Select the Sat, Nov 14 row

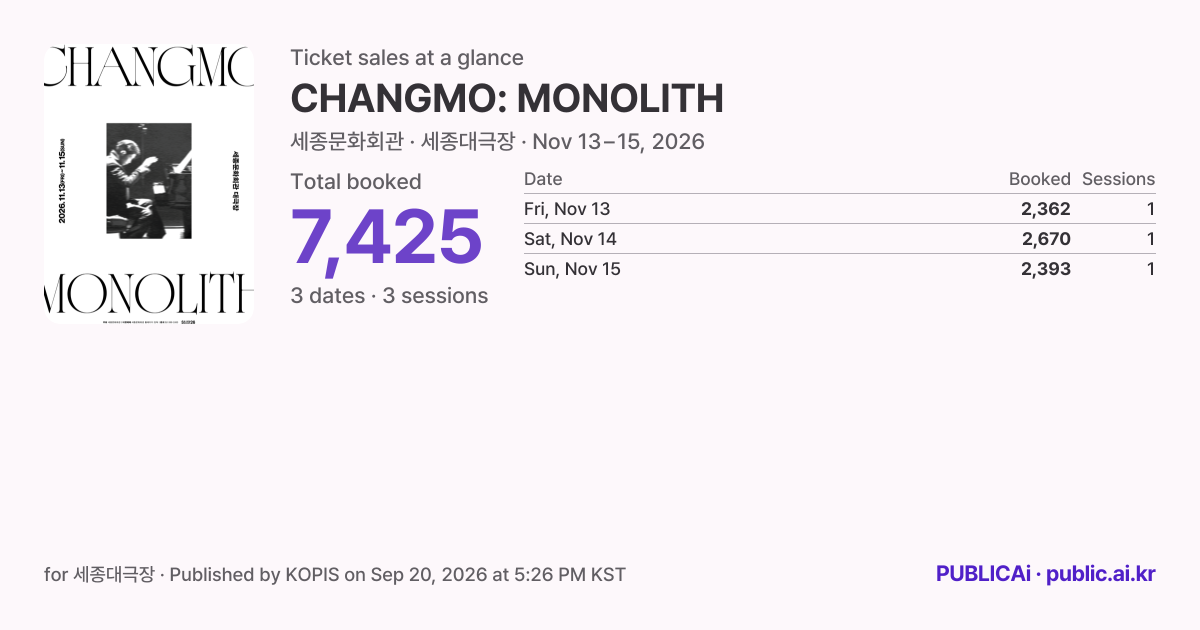point(839,239)
